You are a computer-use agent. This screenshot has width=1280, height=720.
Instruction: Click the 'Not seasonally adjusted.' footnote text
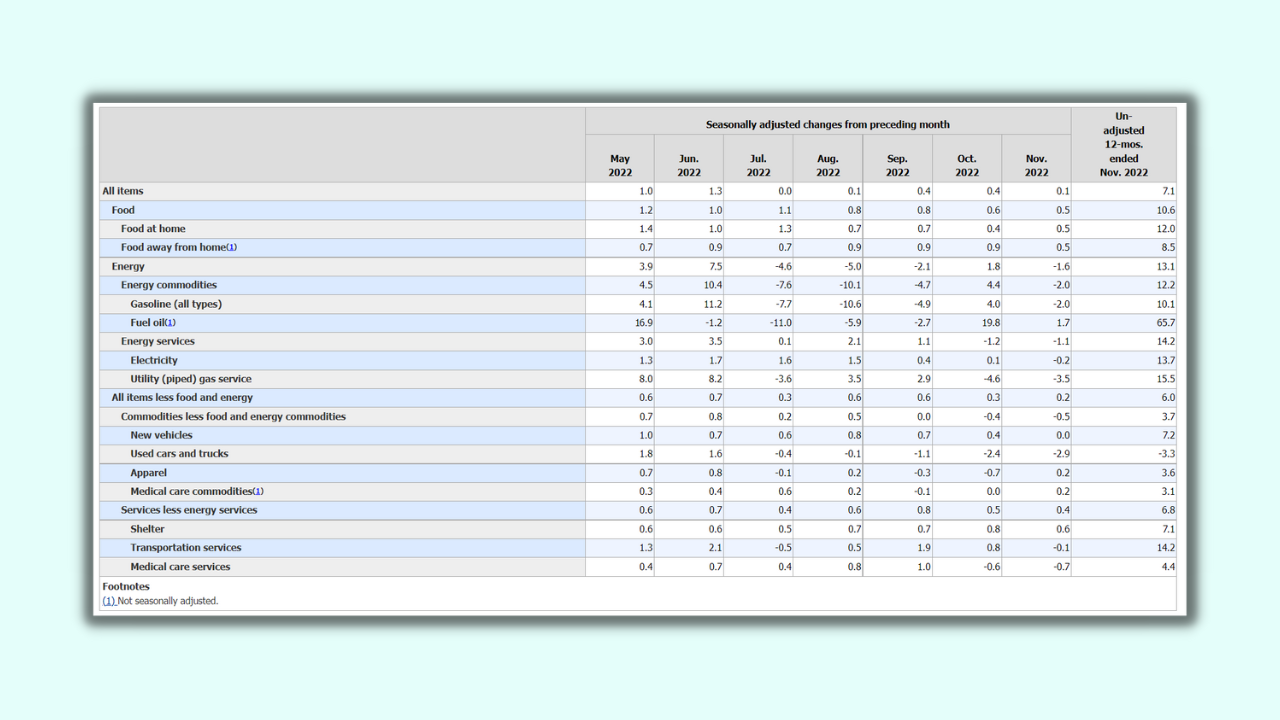[168, 601]
